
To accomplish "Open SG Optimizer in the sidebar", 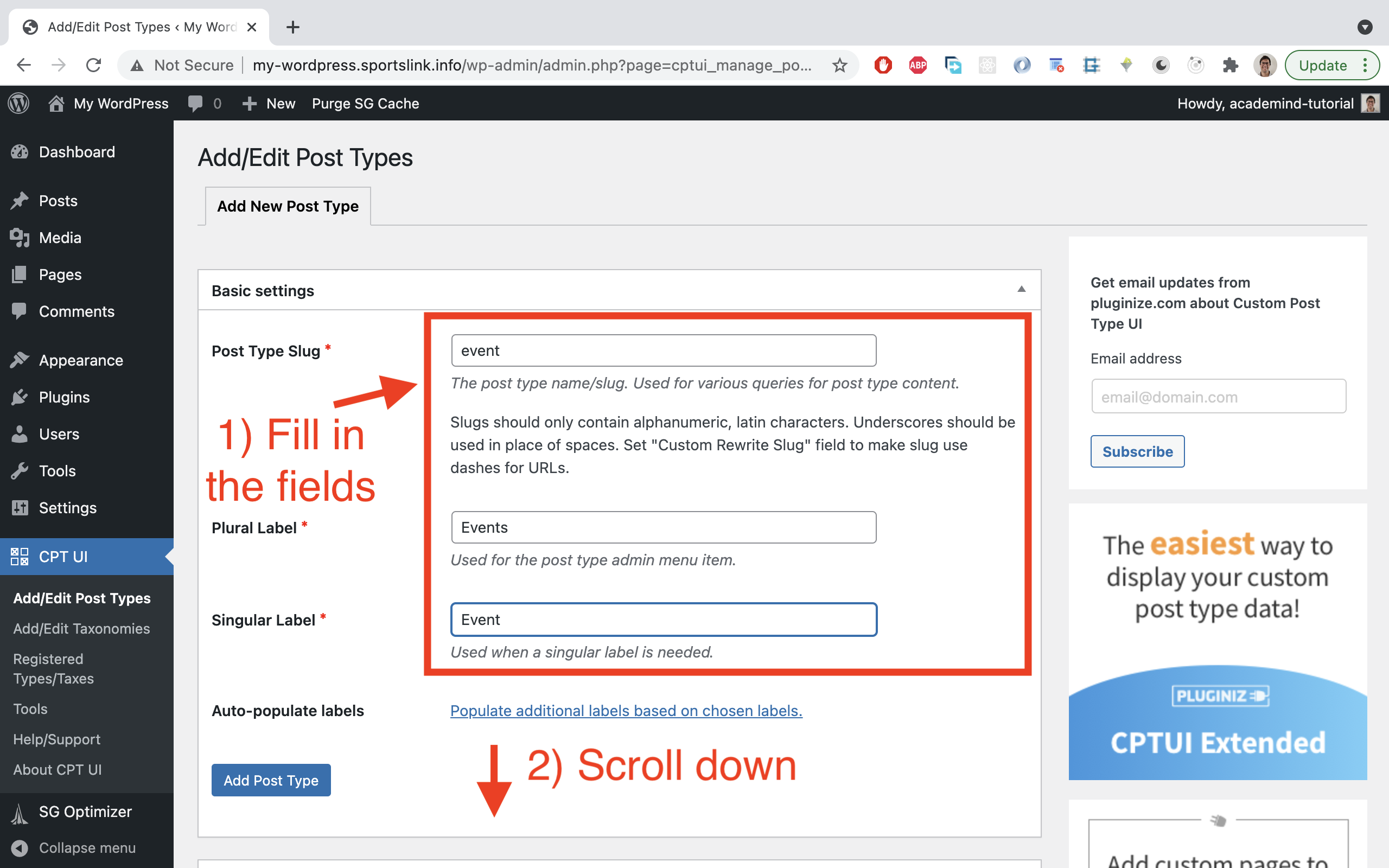I will pos(85,811).
